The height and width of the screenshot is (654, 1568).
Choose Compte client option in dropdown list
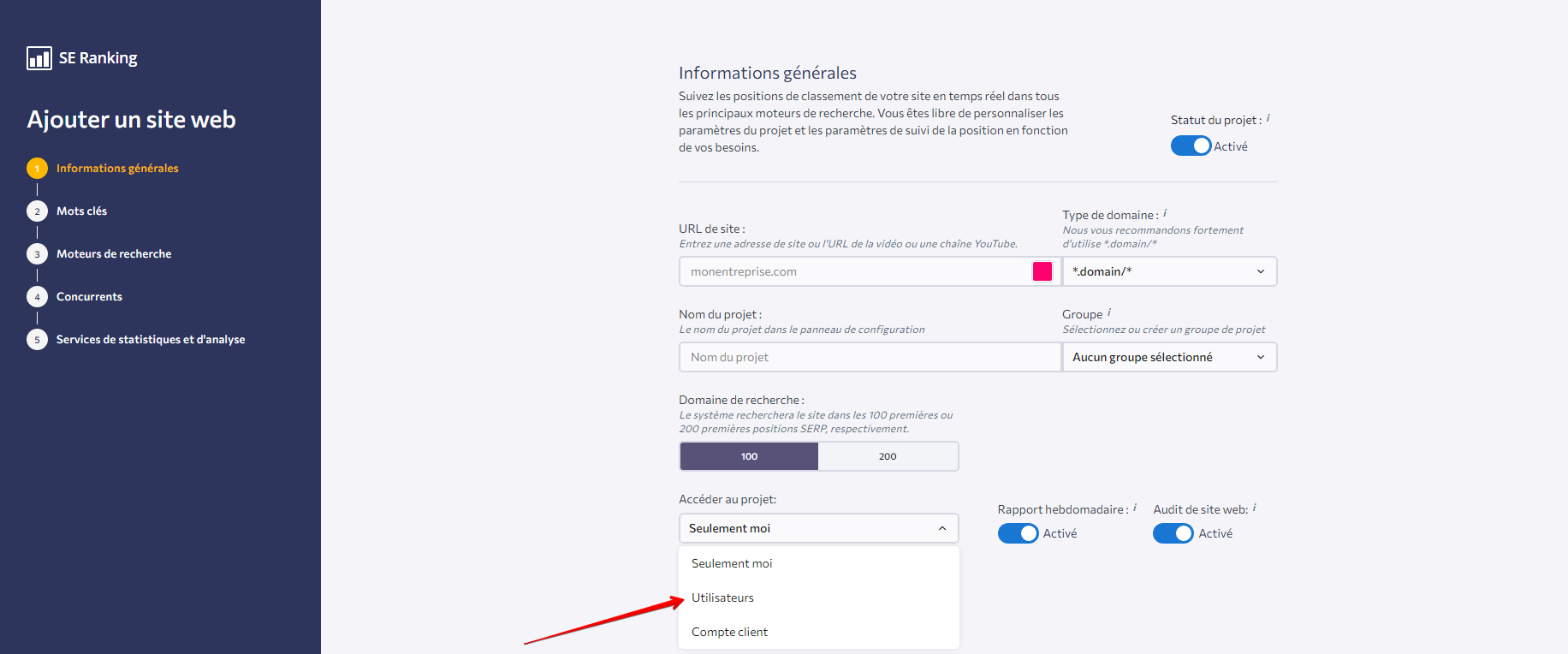[x=730, y=632]
